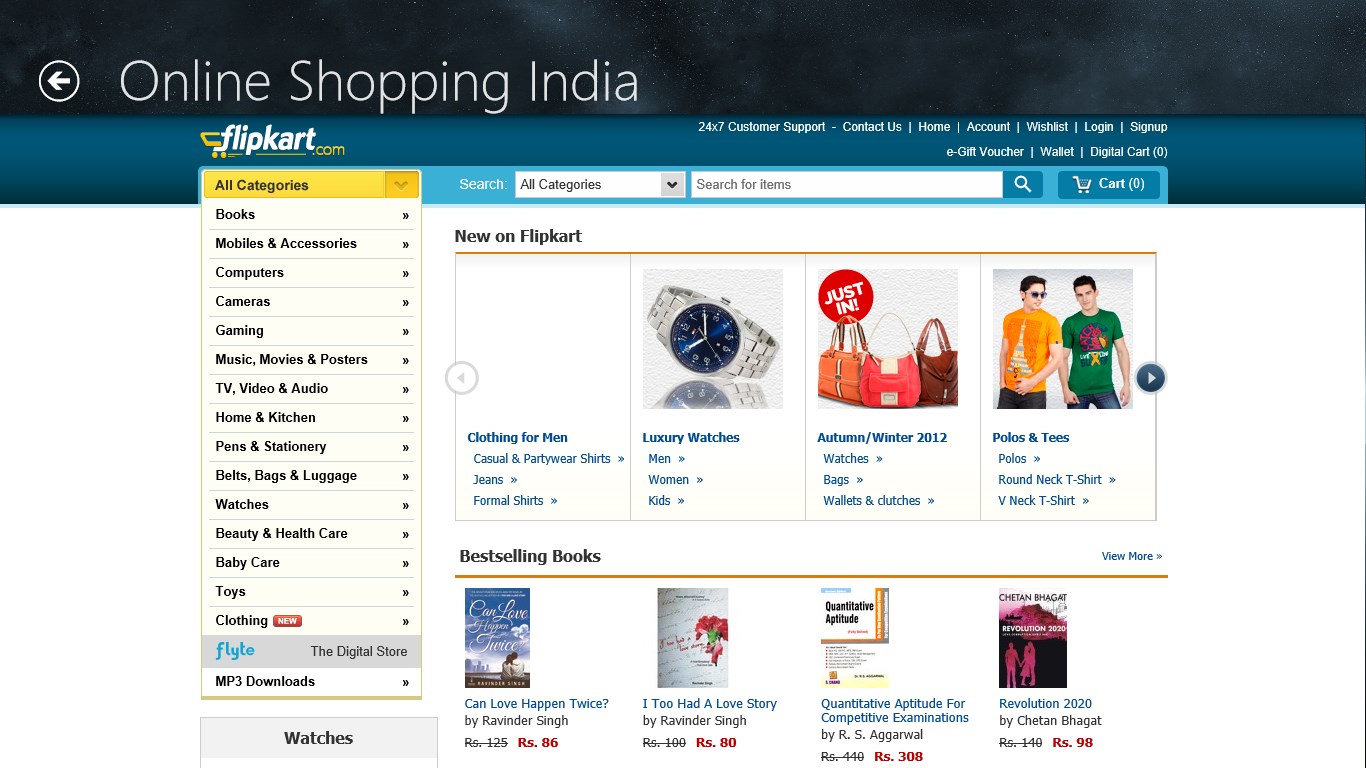Expand the Computers category
Viewport: 1366px width, 768px height.
tap(311, 273)
